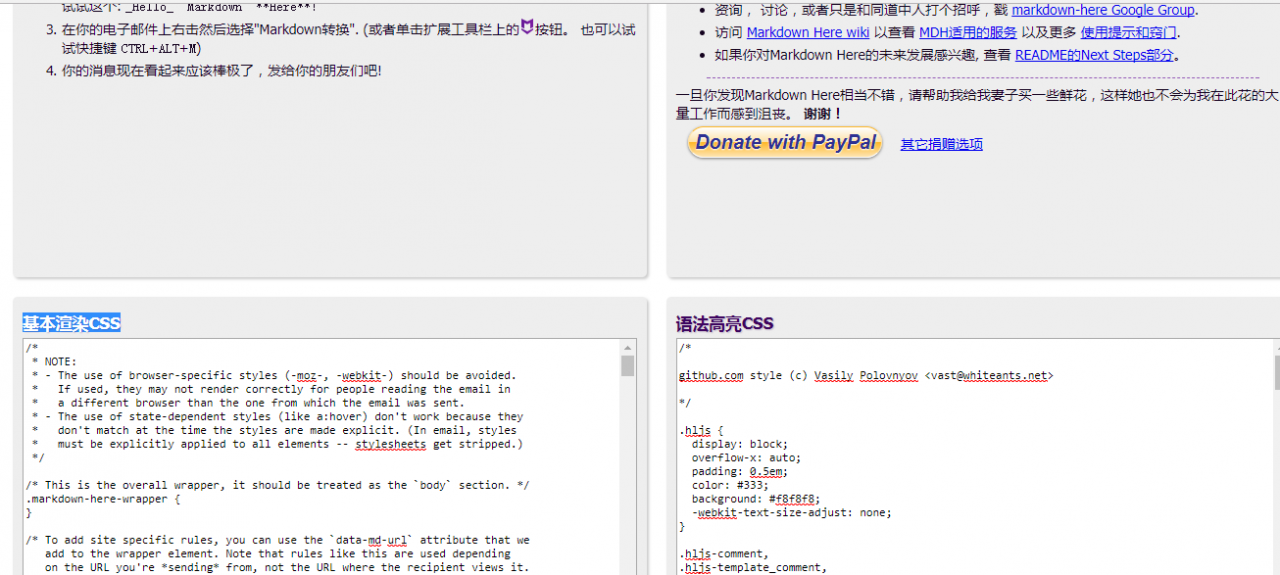Click the 'This is the overall wrapper' comment line
1280x575 pixels.
tap(278, 485)
